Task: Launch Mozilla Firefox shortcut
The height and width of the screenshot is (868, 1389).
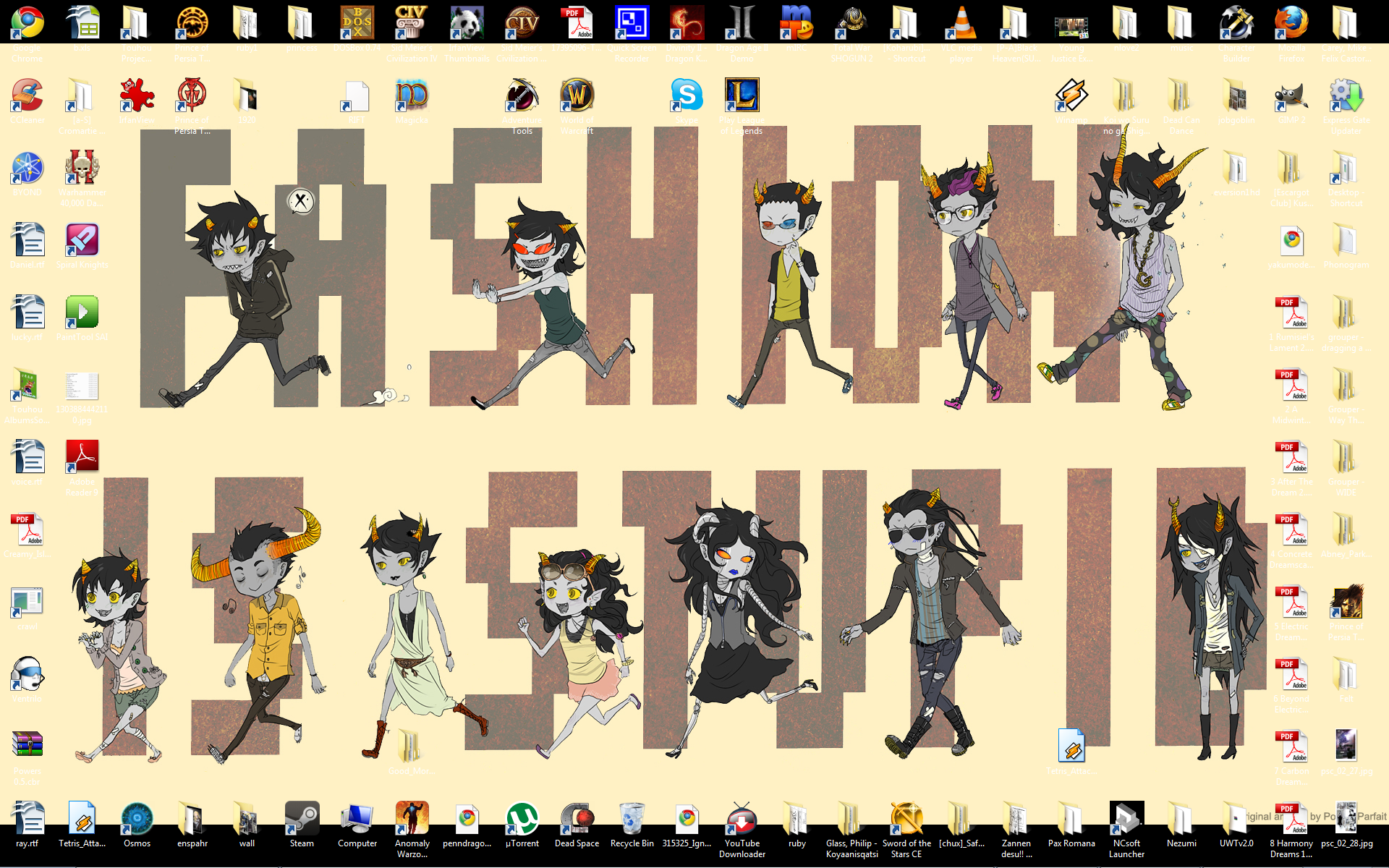Action: 1291,23
